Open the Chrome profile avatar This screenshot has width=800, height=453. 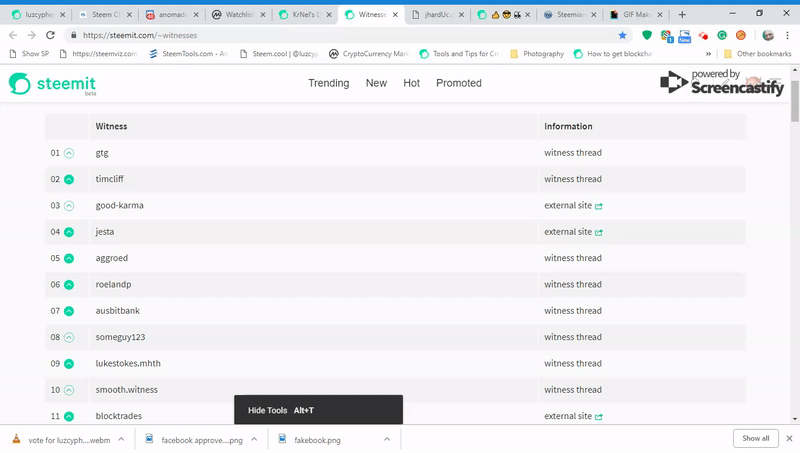tap(768, 35)
